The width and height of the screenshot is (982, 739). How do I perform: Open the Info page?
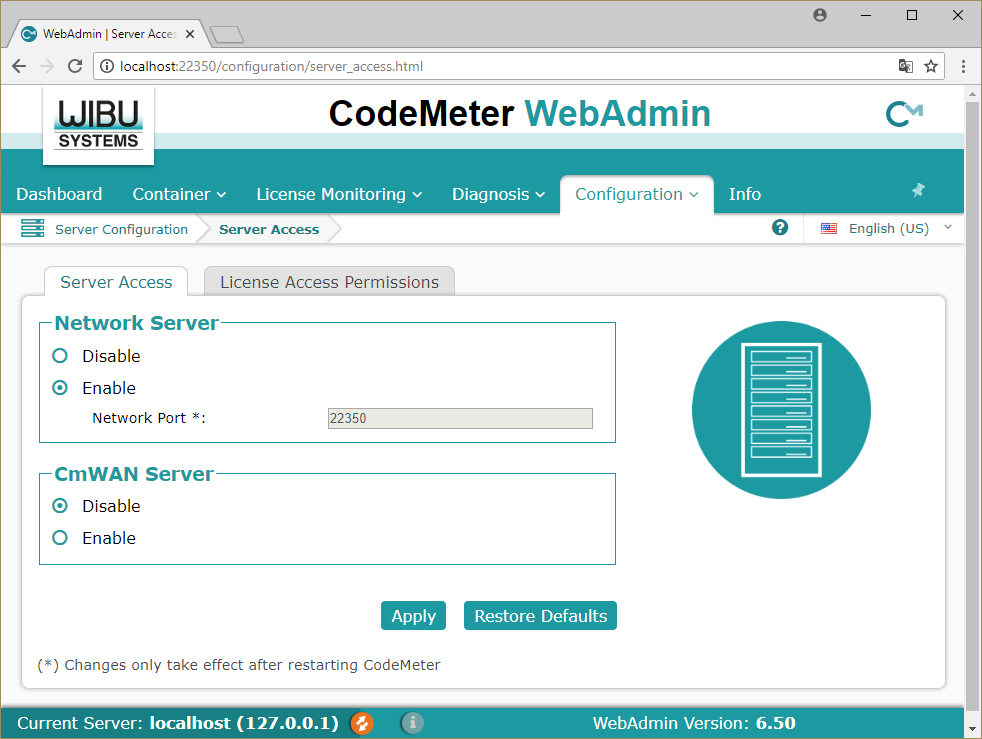pos(745,194)
